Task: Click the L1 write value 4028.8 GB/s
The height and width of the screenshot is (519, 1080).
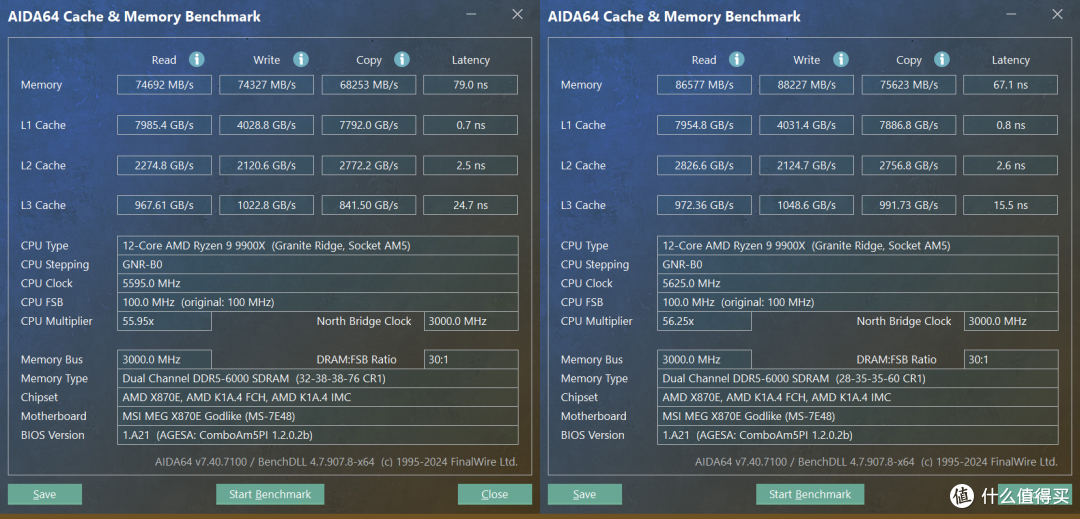Action: [266, 125]
